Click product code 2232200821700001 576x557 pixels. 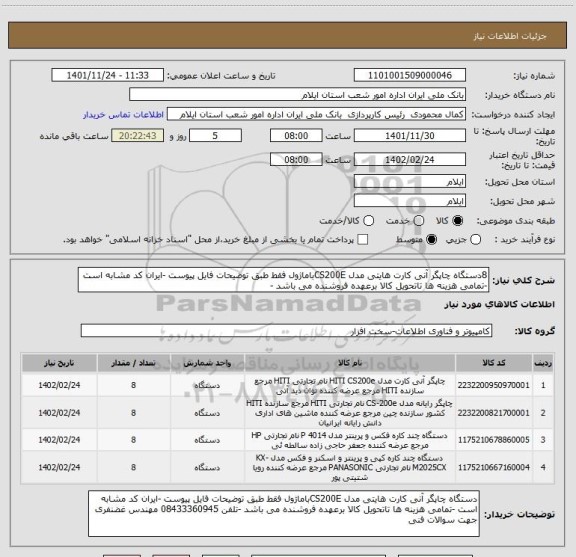[493, 413]
